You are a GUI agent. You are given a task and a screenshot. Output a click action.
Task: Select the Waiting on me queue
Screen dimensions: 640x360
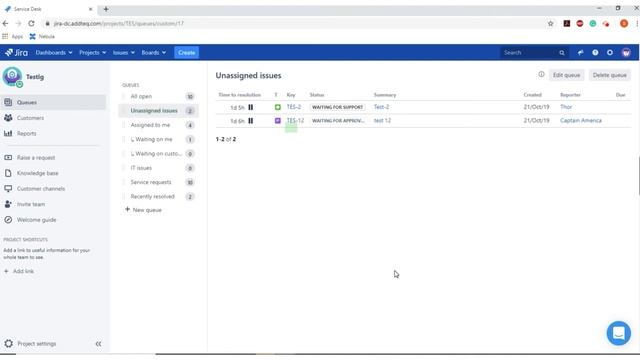[158, 139]
